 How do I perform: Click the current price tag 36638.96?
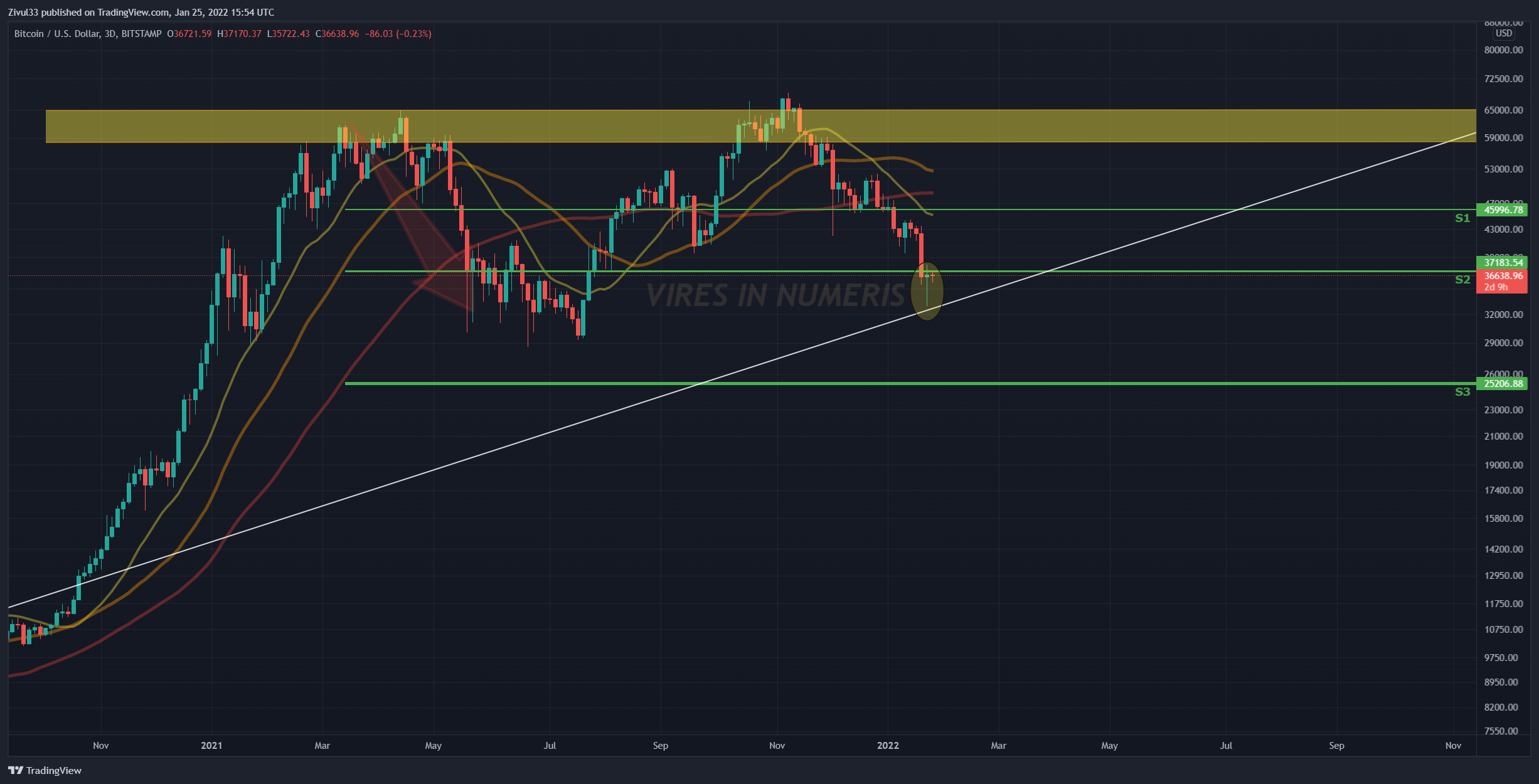point(1502,276)
